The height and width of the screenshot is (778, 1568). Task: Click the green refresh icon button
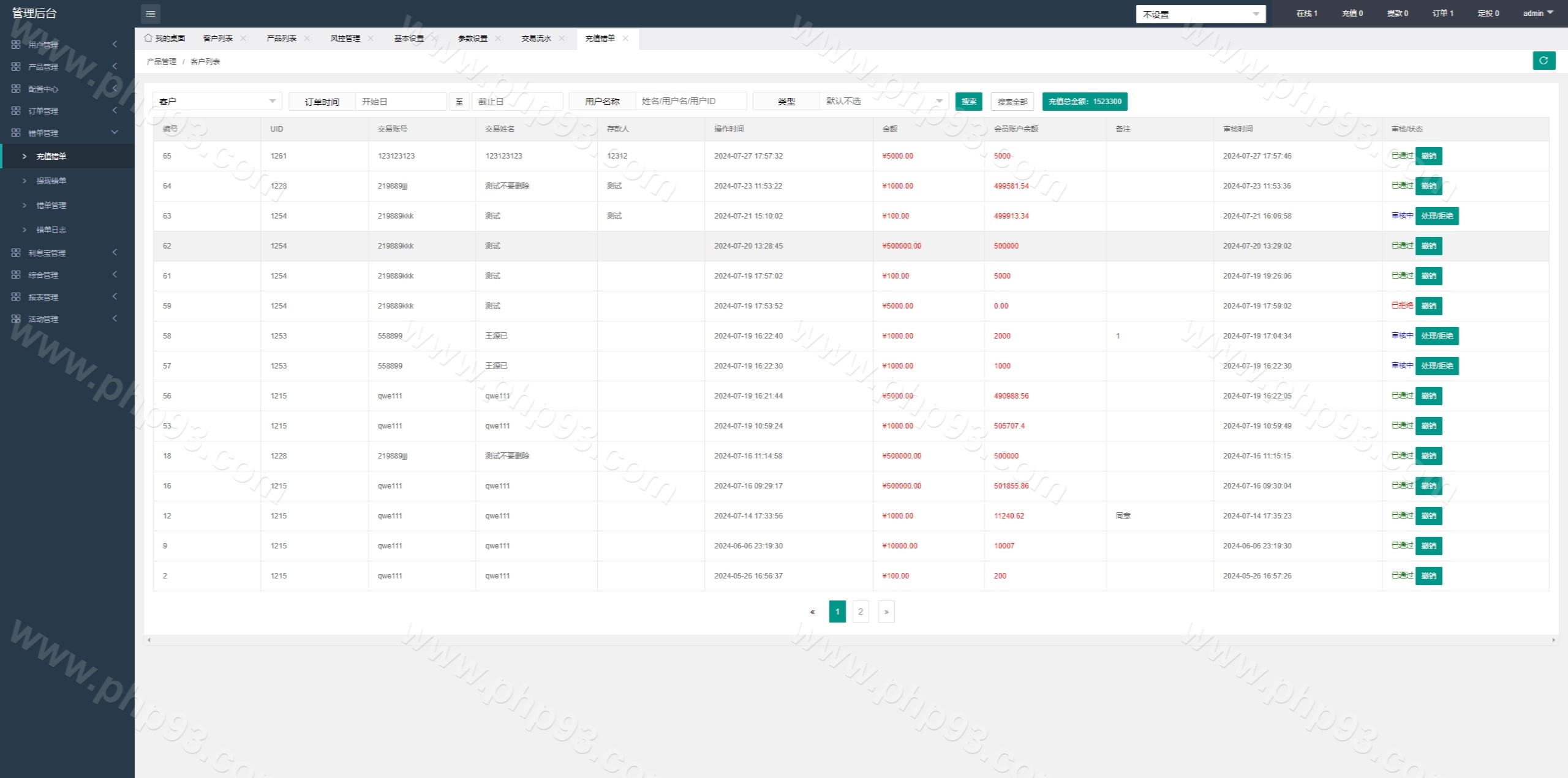[1543, 61]
